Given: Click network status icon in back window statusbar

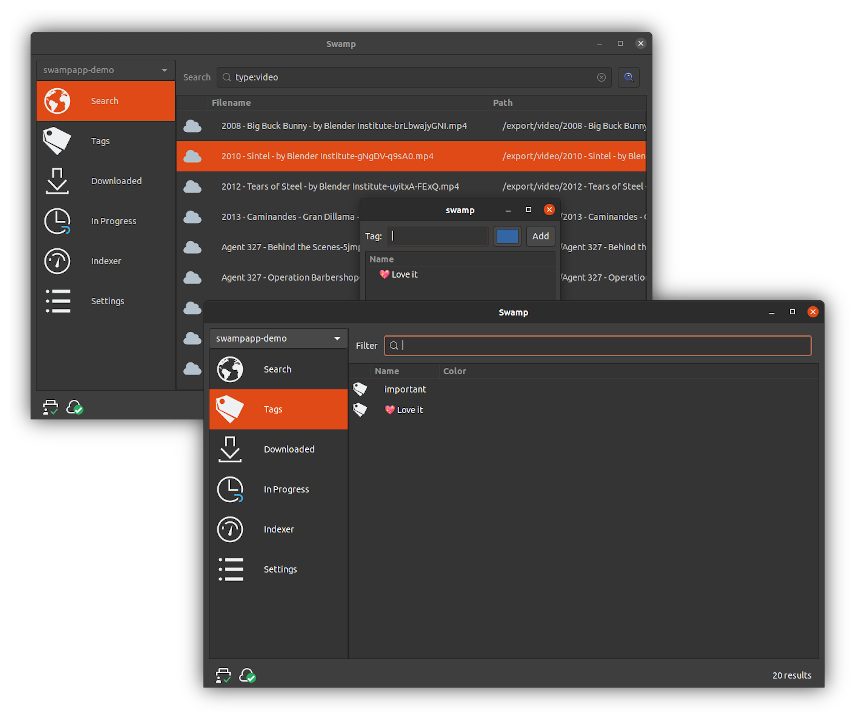Looking at the screenshot, I should 50,407.
